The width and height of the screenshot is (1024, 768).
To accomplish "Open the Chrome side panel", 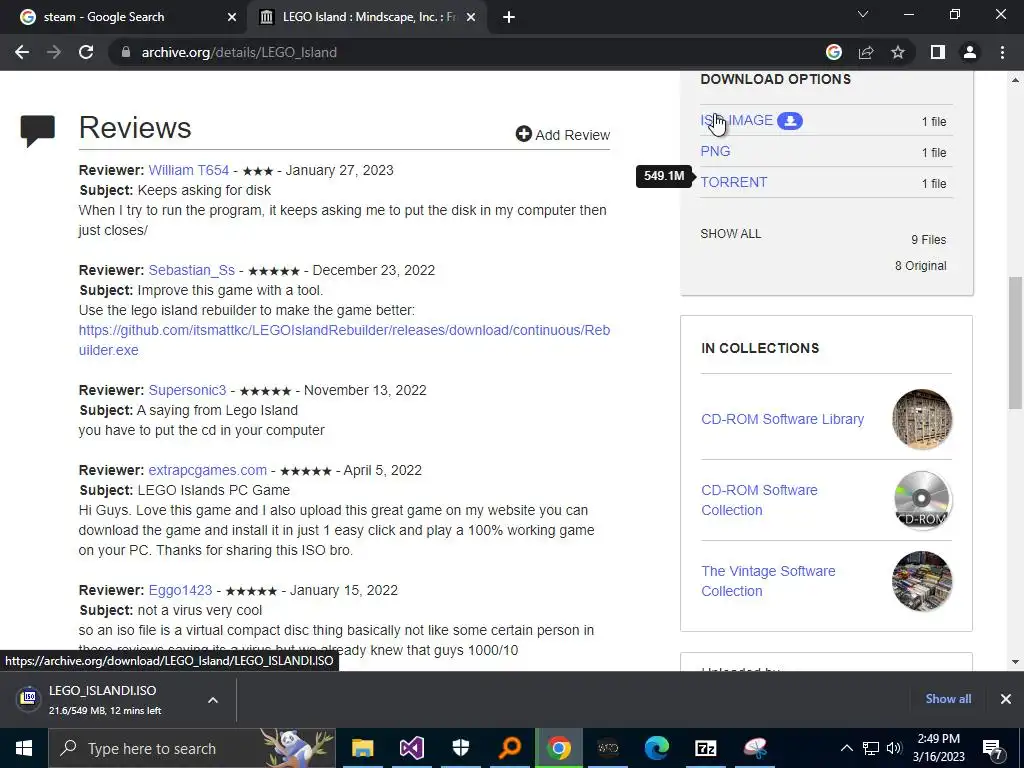I will click(938, 52).
